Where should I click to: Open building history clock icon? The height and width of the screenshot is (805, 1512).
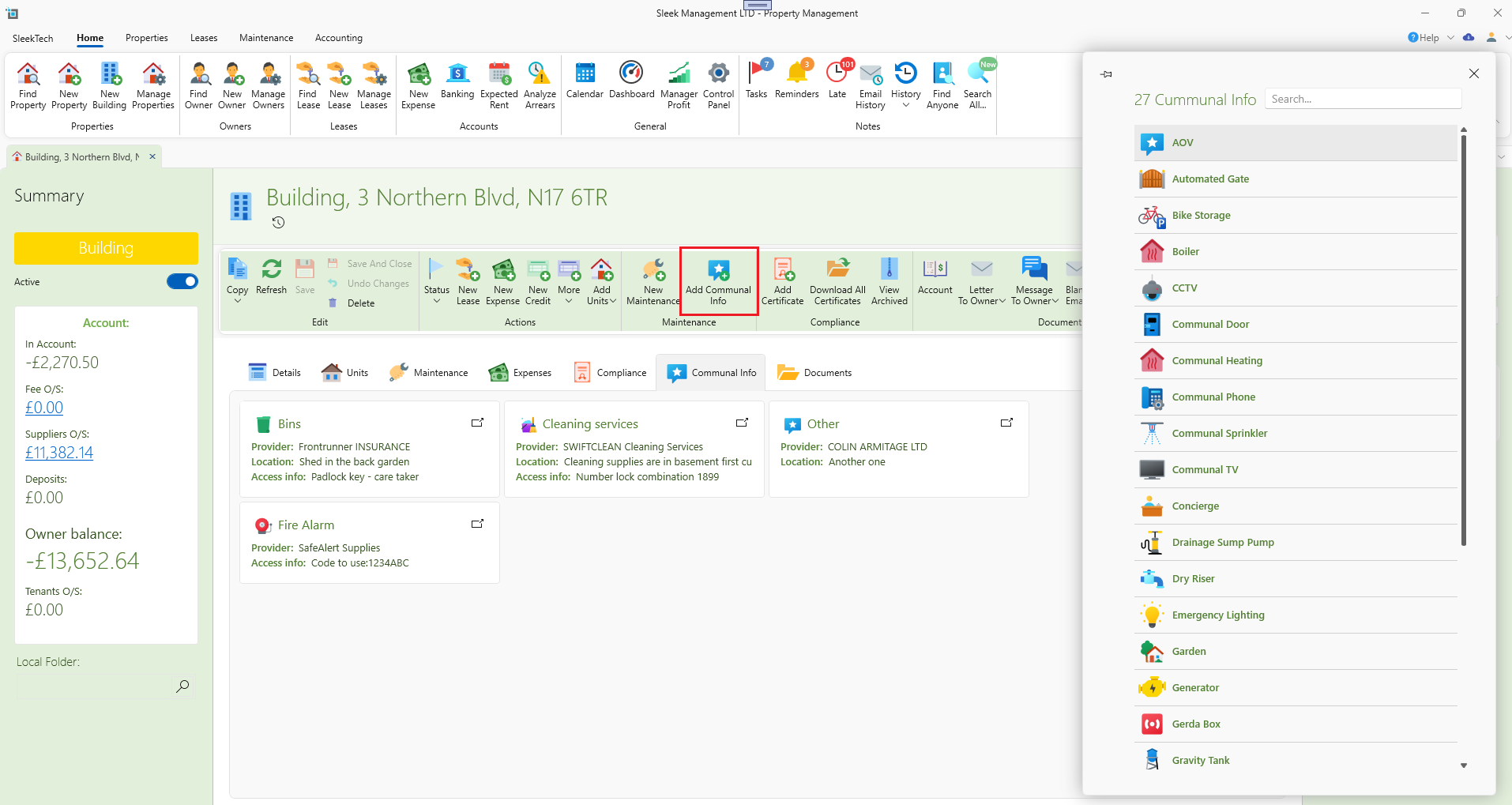(278, 223)
